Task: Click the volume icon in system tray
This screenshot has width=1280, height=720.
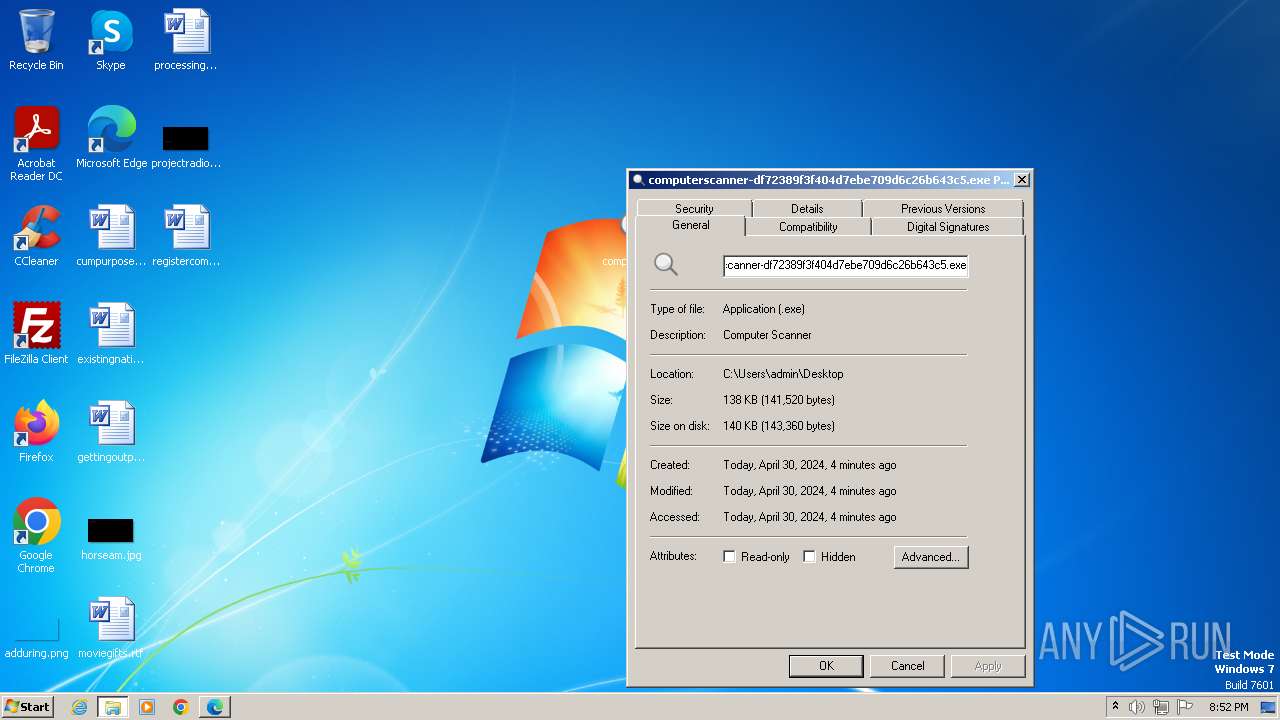Action: click(x=1137, y=707)
